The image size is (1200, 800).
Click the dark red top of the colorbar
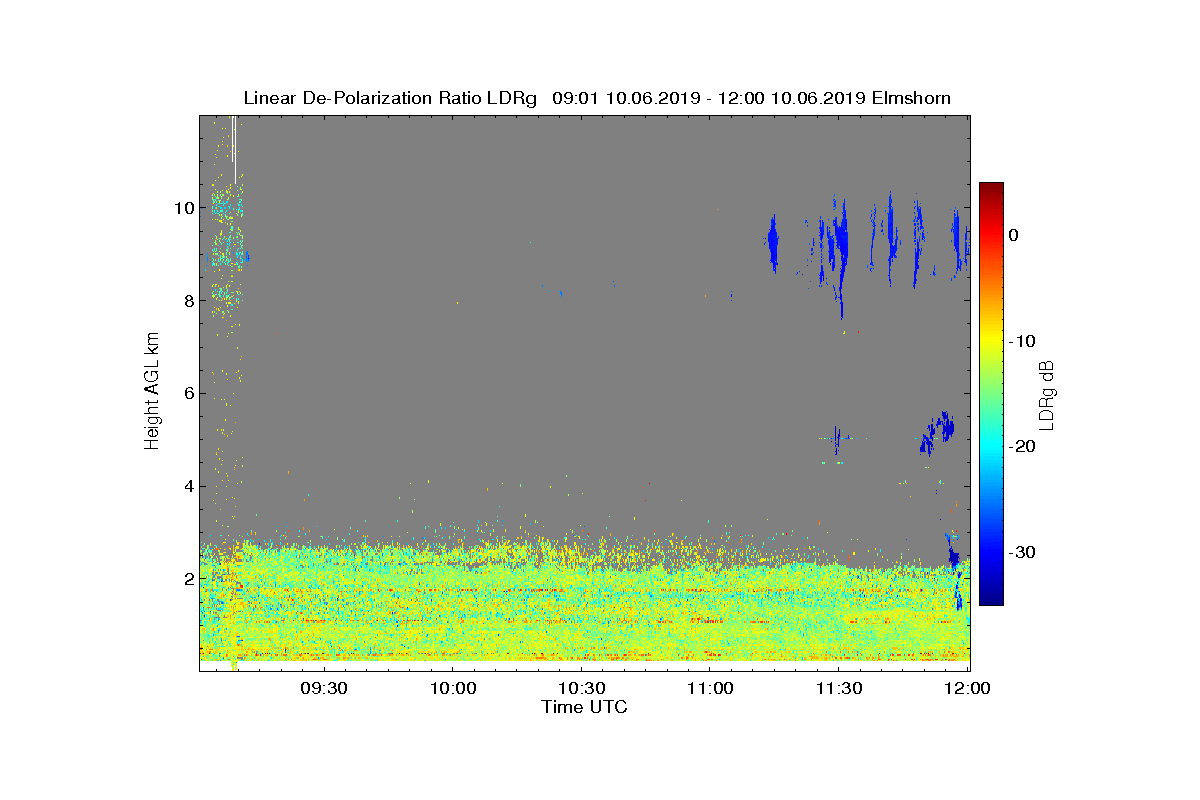[991, 190]
